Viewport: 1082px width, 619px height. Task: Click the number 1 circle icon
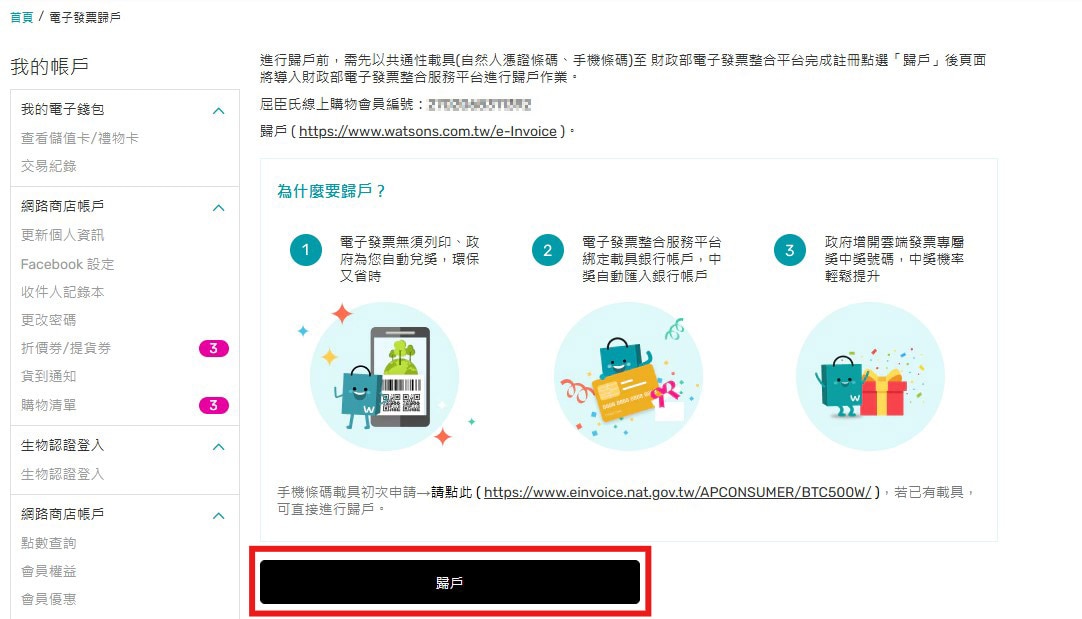[x=306, y=250]
